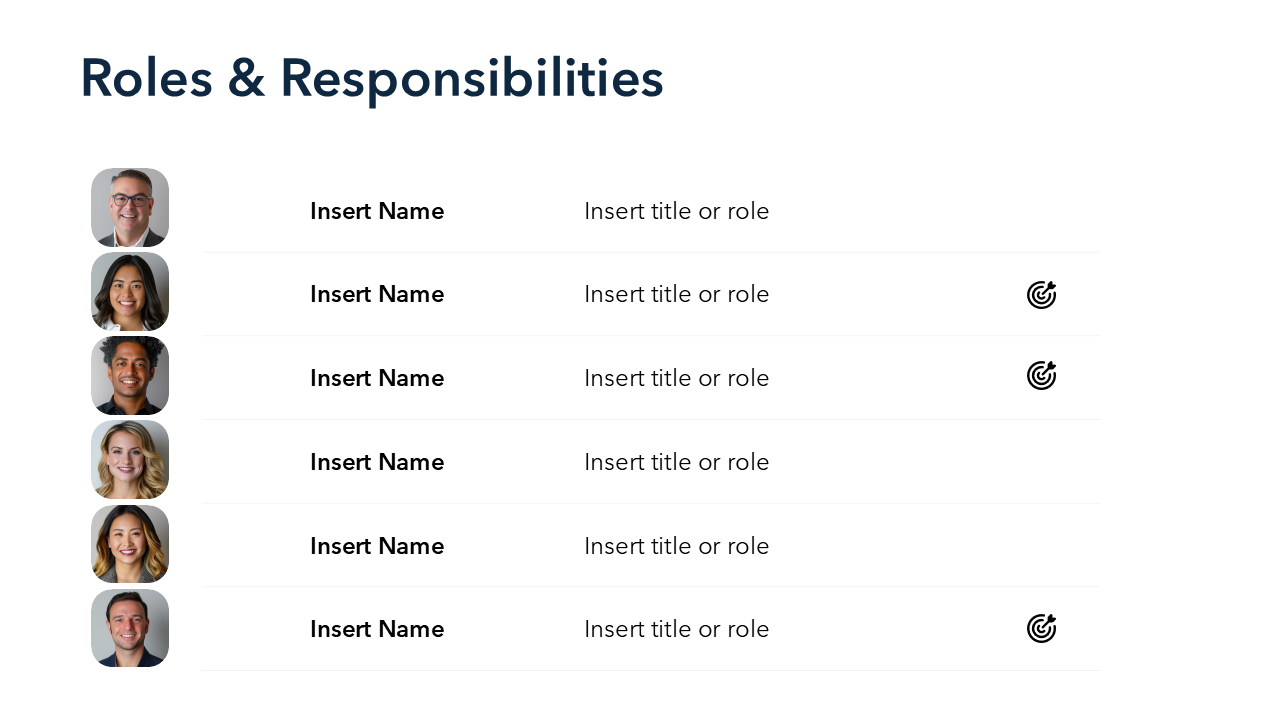
Task: Click "Insert title or role" in the first row
Action: point(676,212)
